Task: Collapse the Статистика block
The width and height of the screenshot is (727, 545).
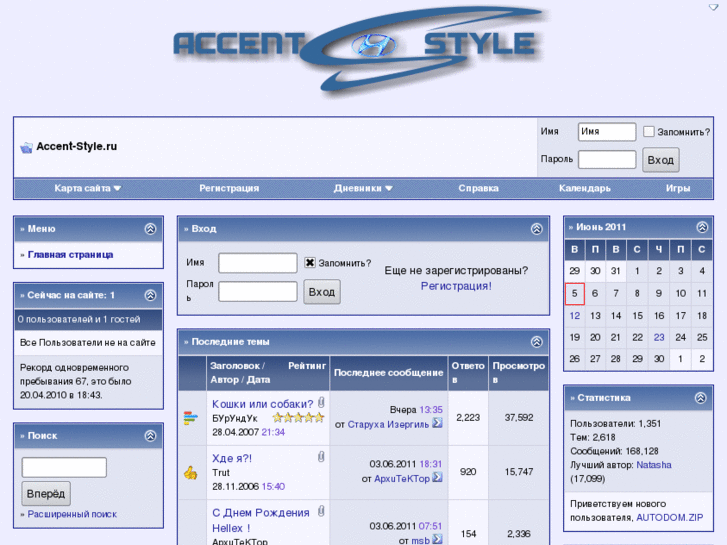Action: 701,398
